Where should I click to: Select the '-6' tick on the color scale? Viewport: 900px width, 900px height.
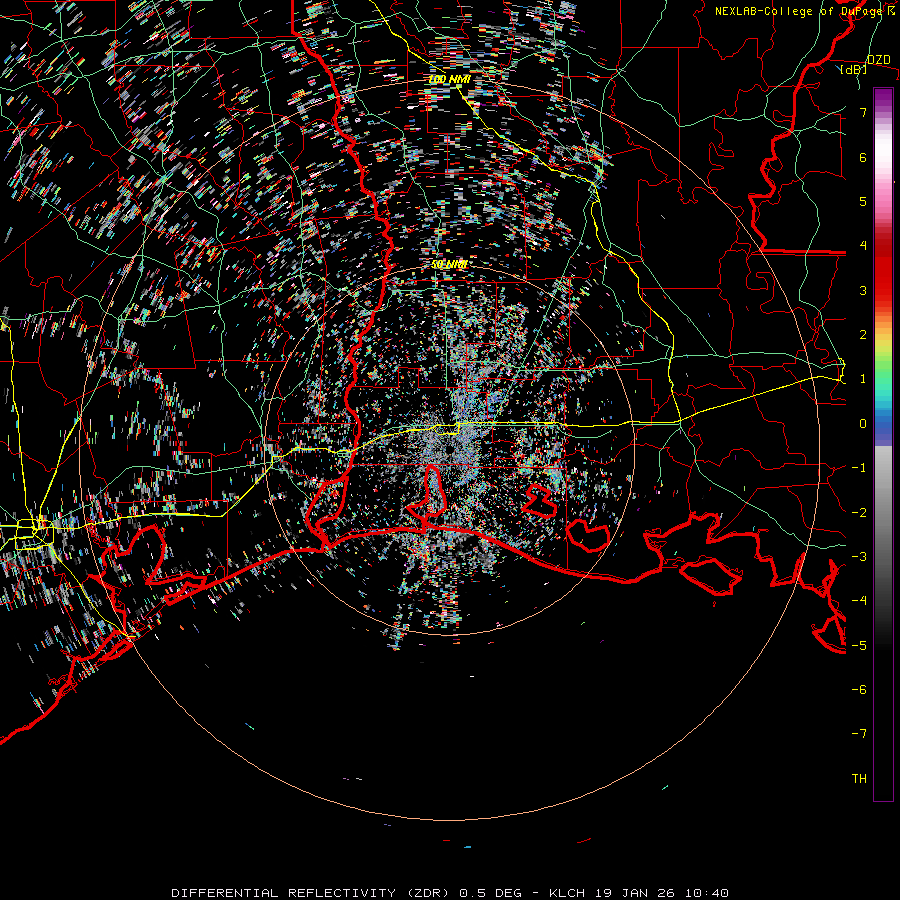[x=859, y=690]
